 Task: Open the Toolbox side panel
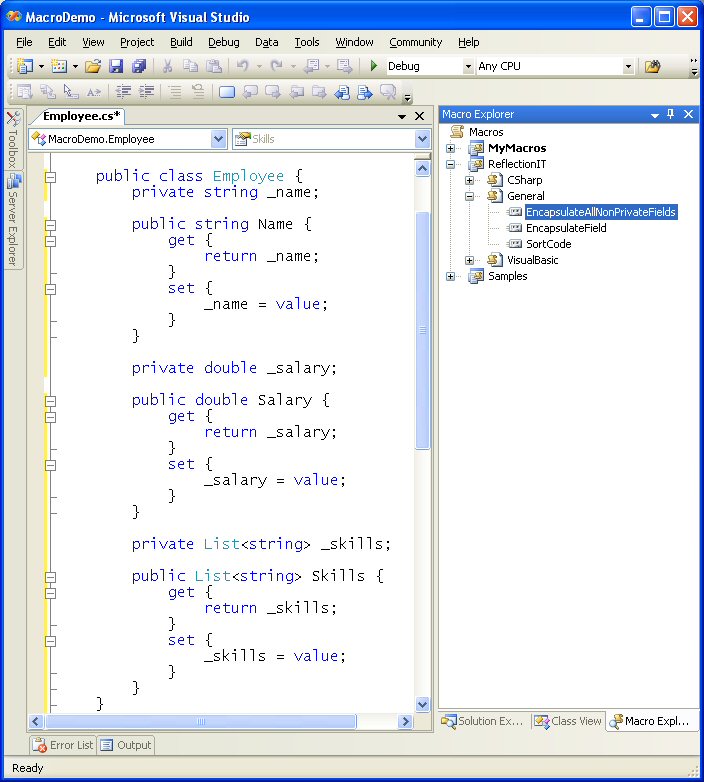point(13,139)
